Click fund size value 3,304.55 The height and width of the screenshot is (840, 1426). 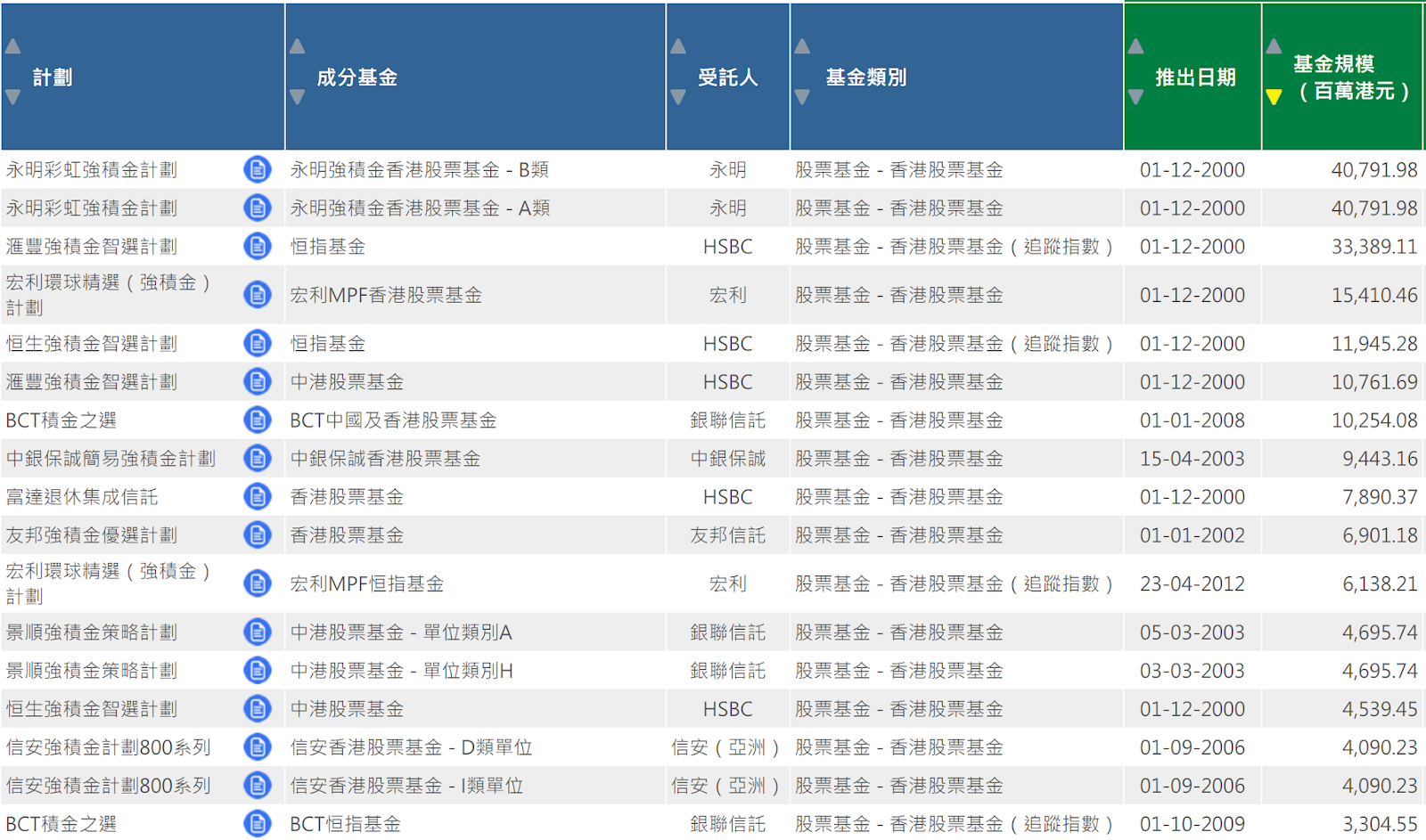pos(1380,823)
